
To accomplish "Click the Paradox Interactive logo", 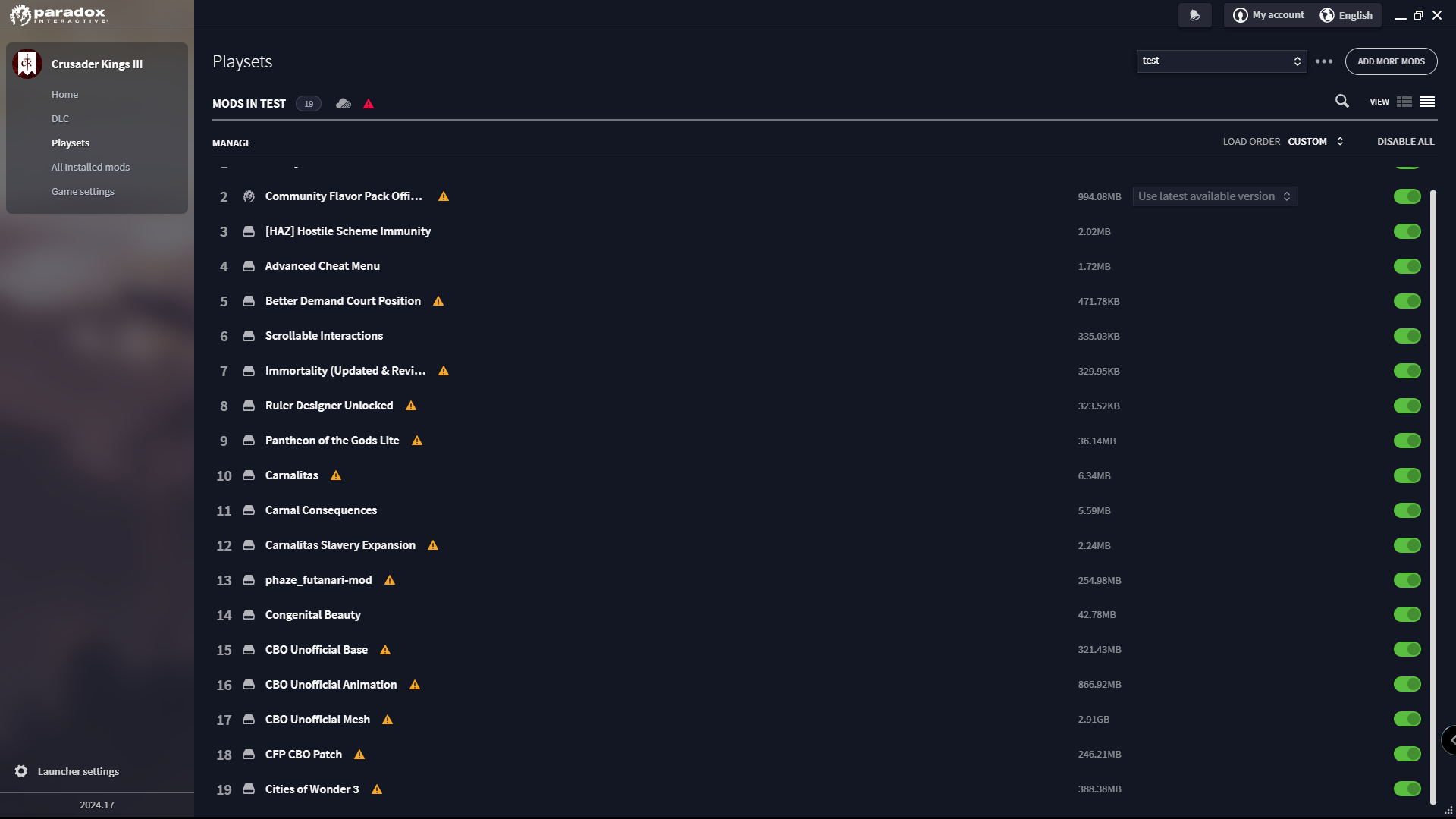I will (59, 14).
